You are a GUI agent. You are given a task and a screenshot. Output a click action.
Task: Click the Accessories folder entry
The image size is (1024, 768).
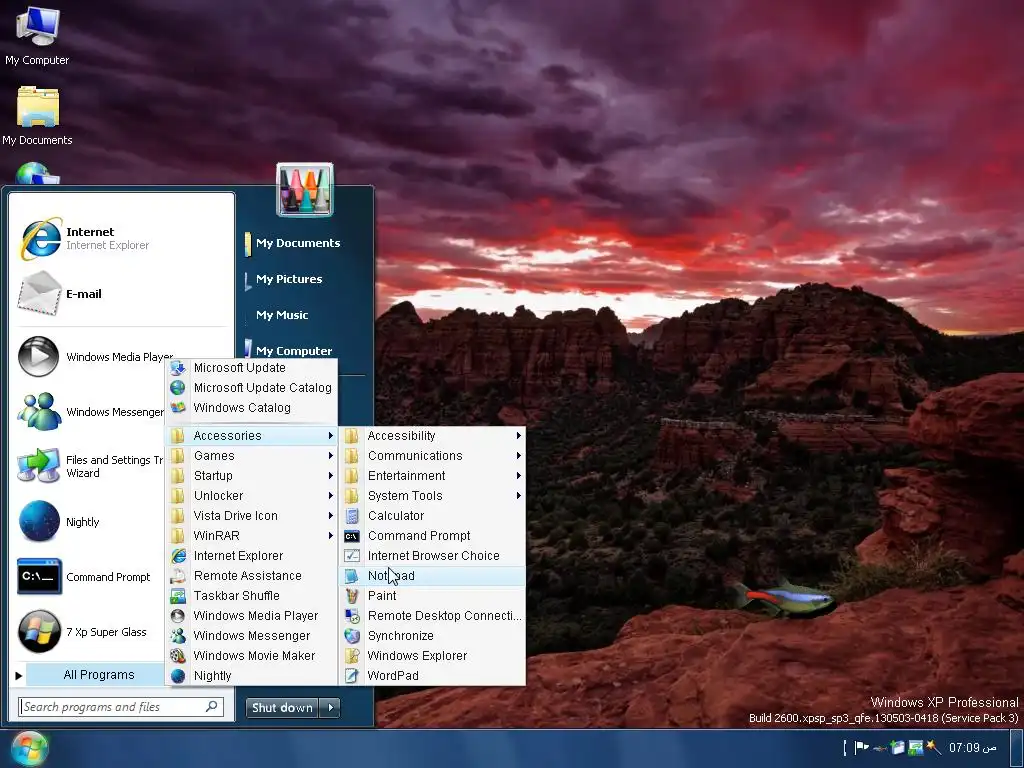(x=251, y=436)
